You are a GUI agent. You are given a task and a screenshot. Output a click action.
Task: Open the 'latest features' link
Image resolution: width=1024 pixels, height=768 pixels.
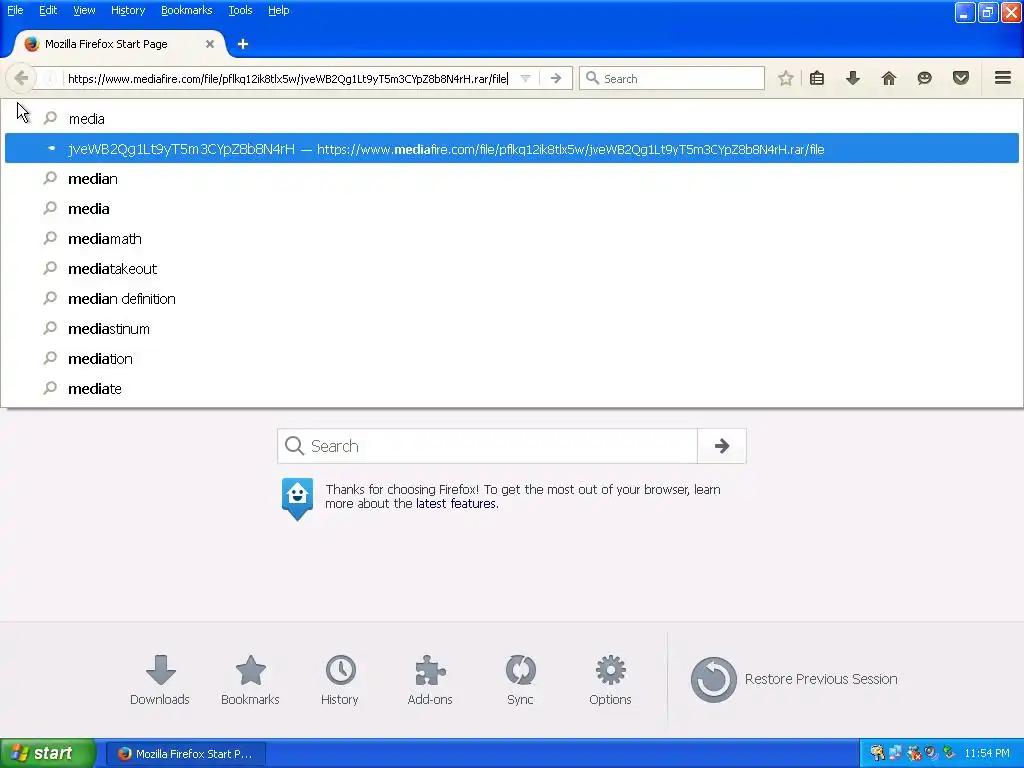point(456,504)
